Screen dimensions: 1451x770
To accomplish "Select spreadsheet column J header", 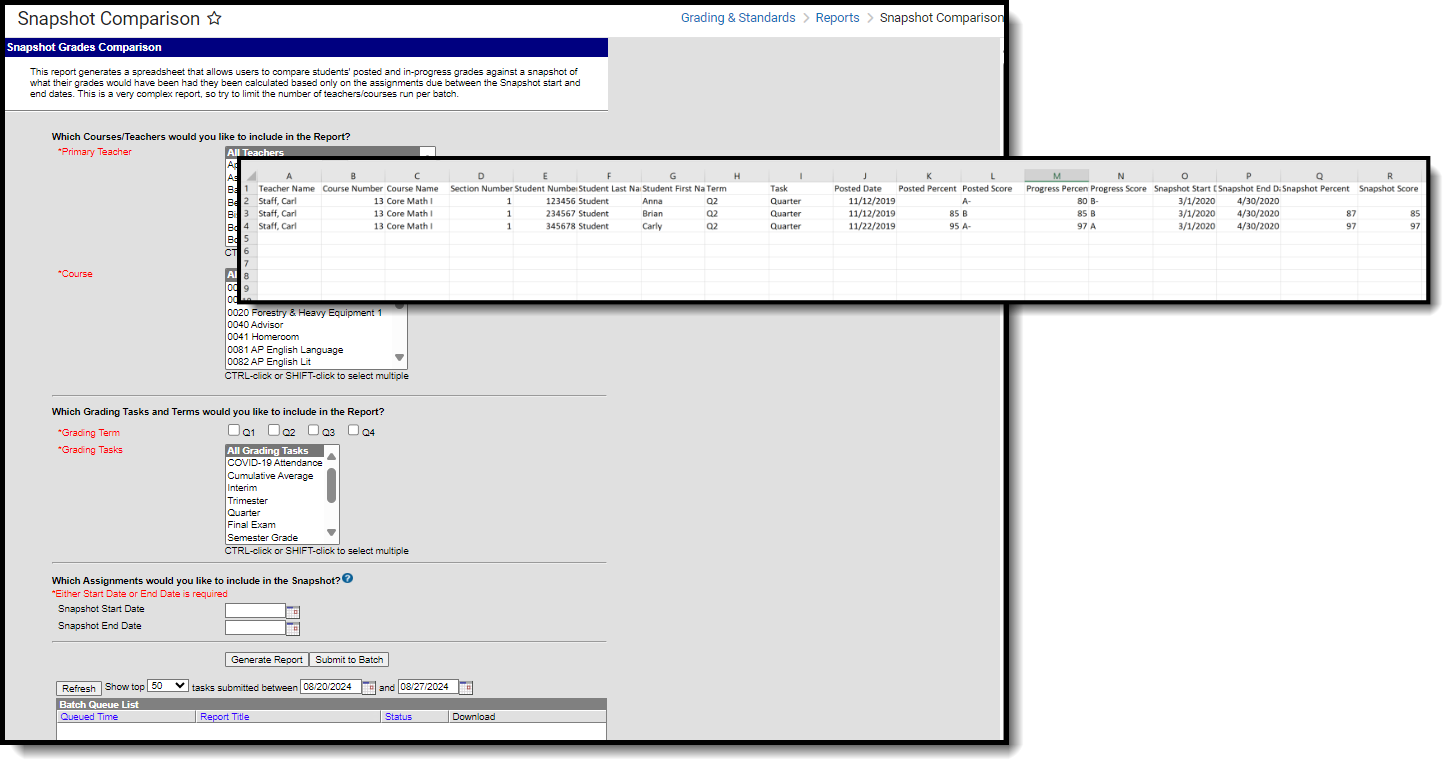I will [864, 175].
